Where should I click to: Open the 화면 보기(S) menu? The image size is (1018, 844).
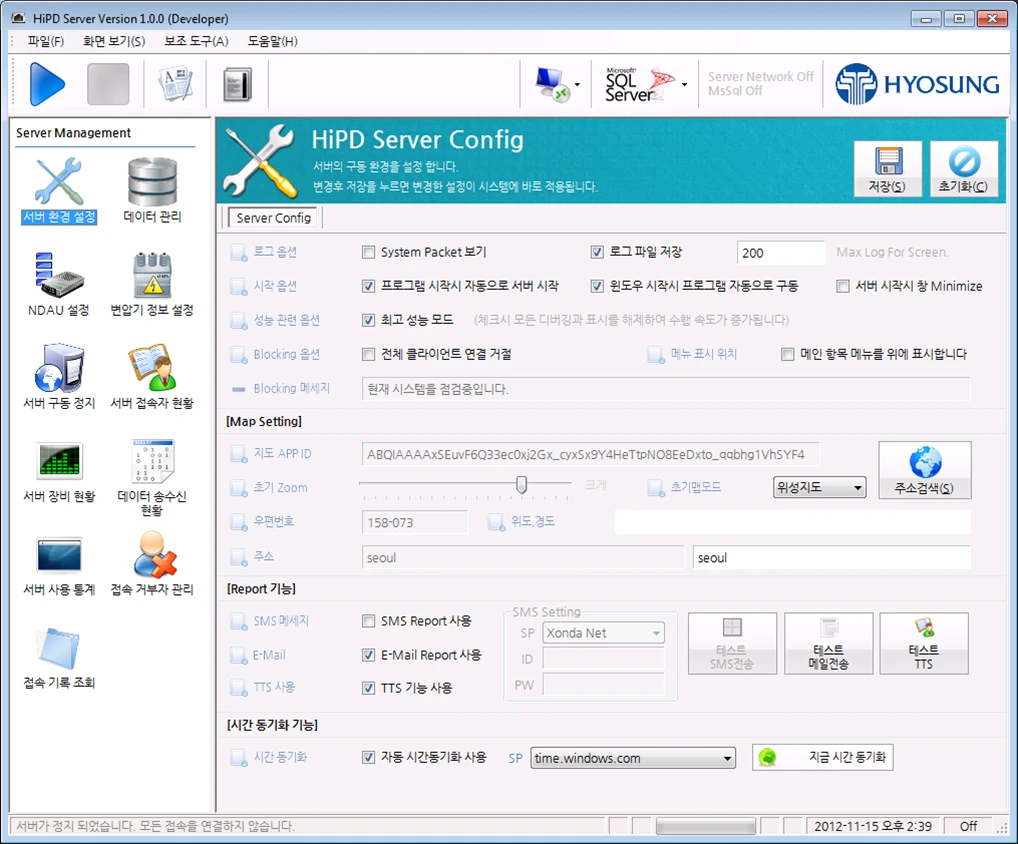pos(114,42)
